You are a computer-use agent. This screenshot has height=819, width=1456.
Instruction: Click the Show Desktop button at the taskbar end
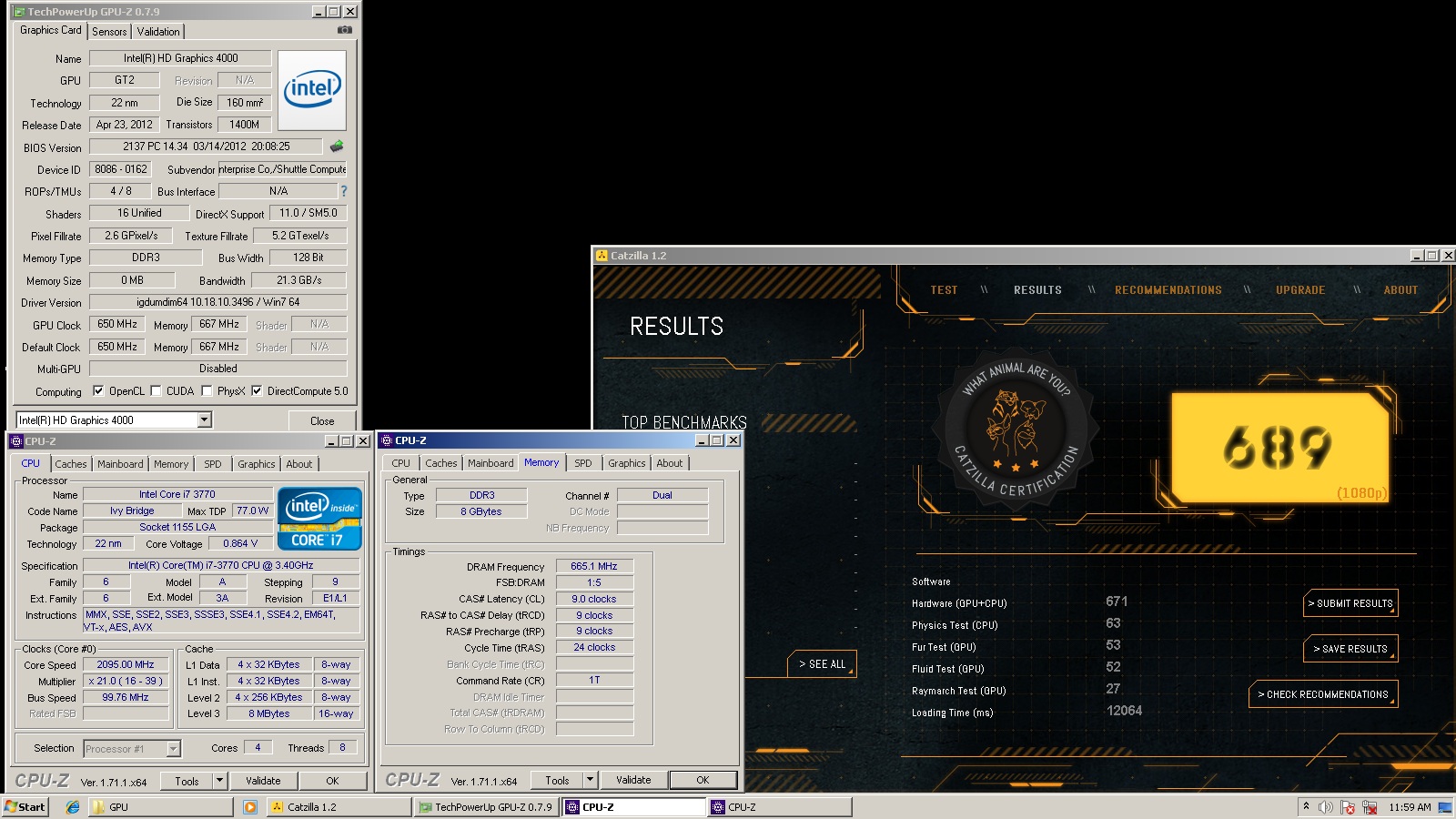(1445, 807)
